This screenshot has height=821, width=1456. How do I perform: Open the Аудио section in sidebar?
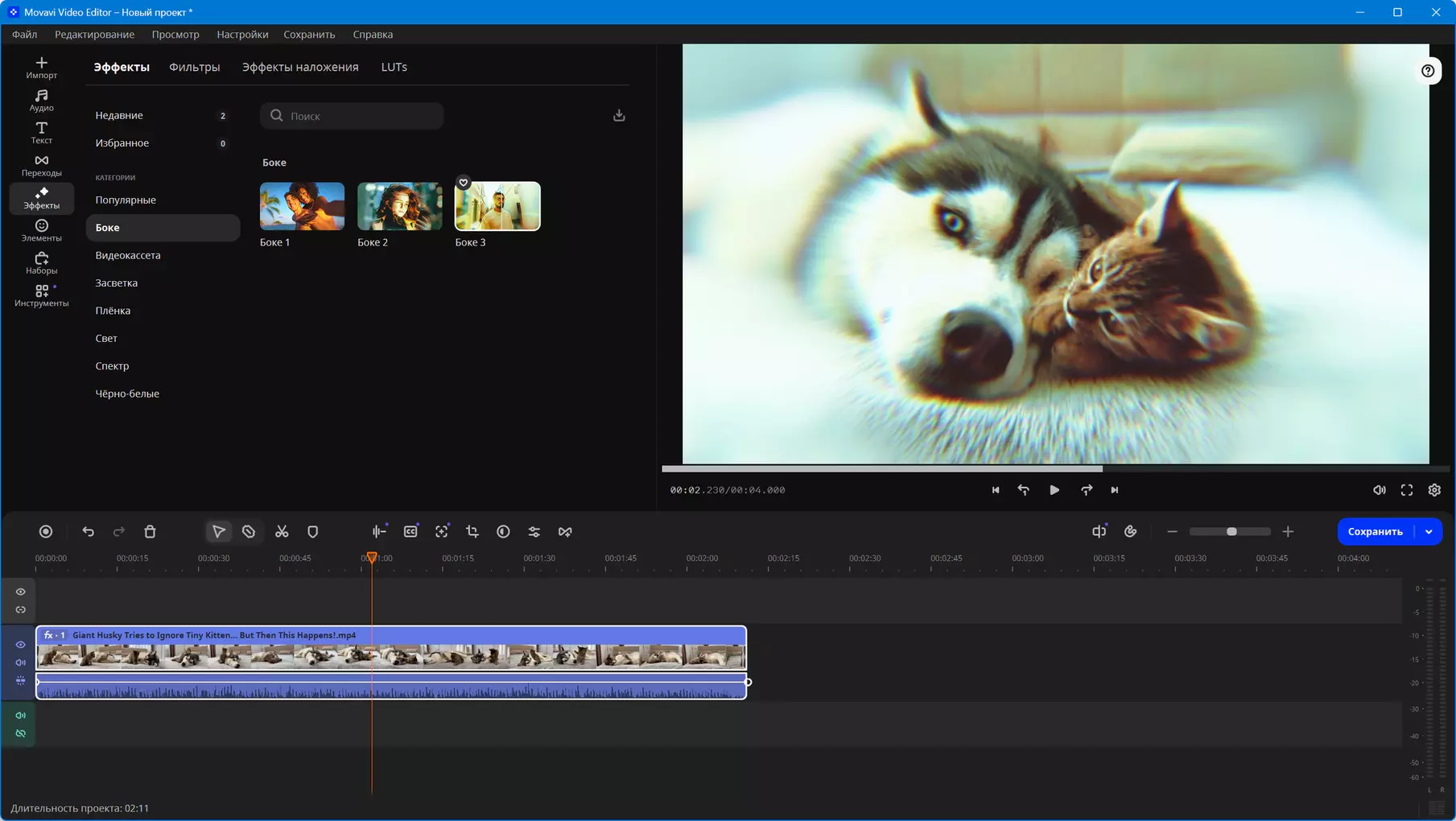pos(41,101)
